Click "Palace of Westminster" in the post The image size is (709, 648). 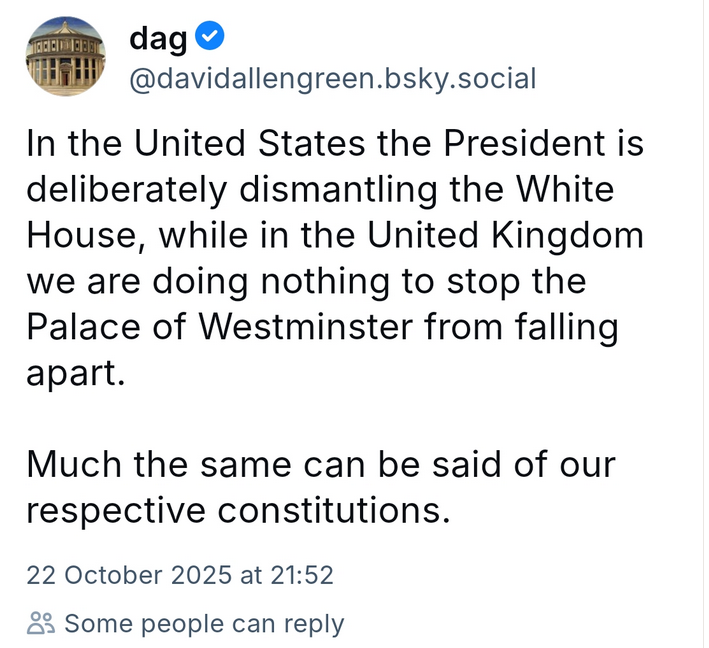pos(215,326)
